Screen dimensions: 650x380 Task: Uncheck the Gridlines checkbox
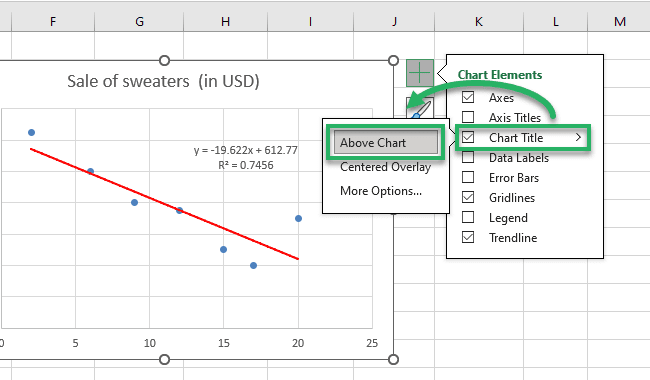pyautogui.click(x=468, y=197)
